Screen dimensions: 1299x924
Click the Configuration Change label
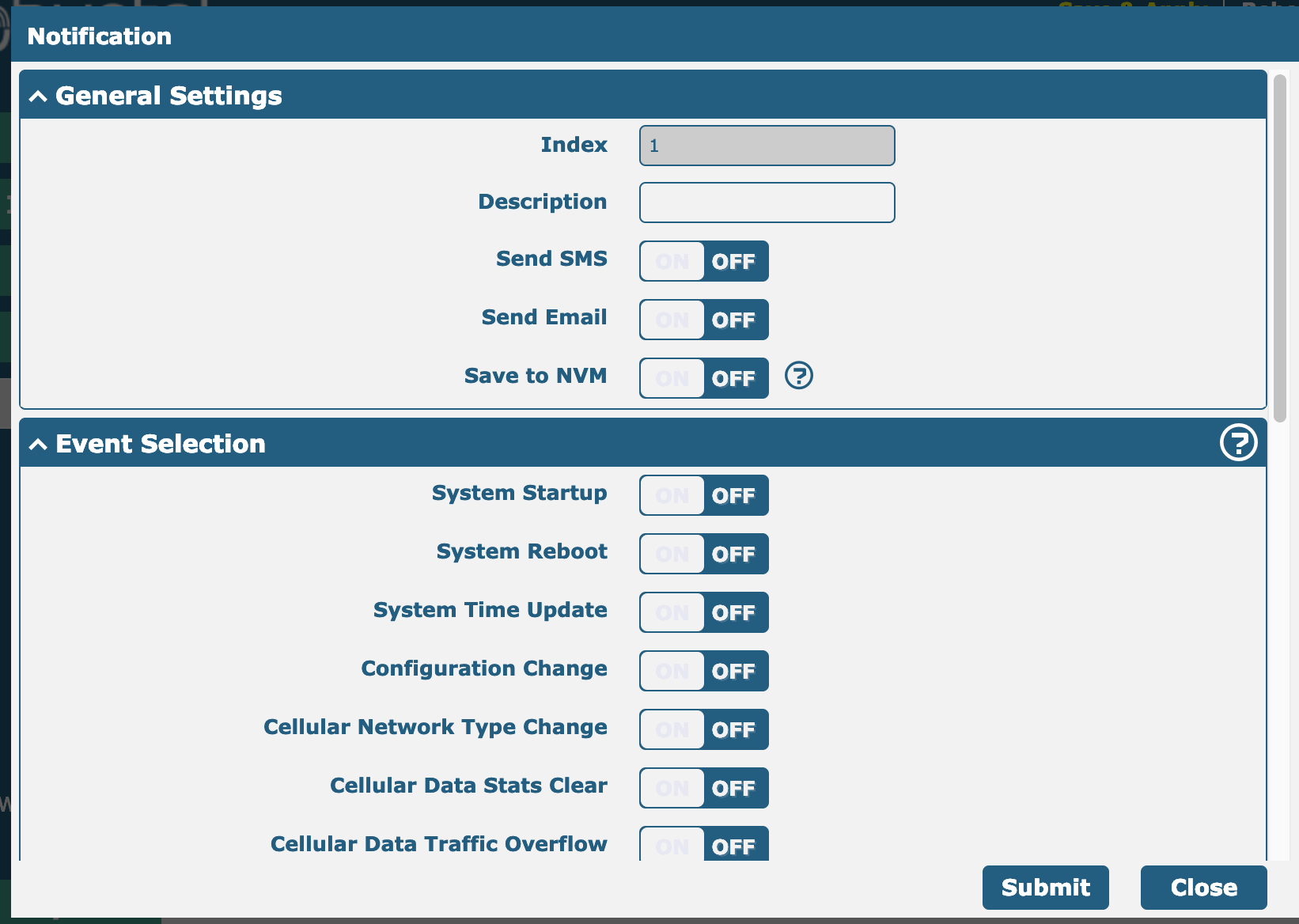click(484, 669)
